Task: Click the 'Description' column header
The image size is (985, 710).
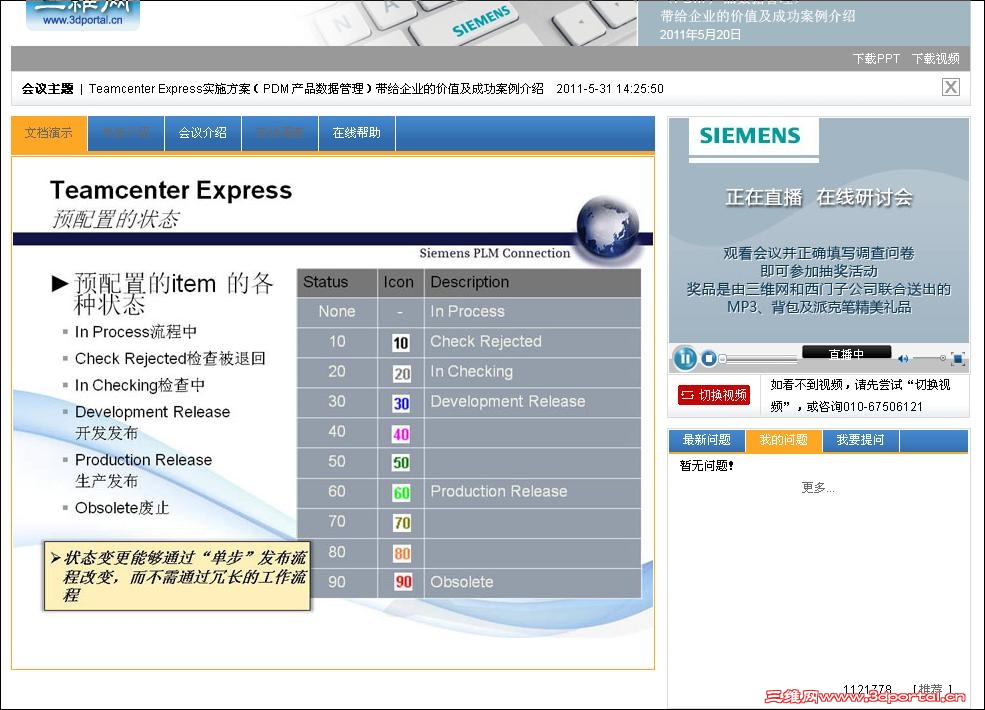Action: (533, 282)
